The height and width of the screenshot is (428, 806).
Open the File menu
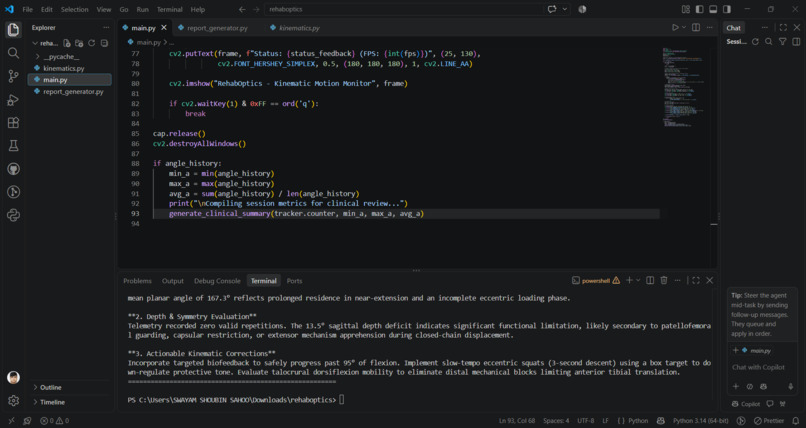(27, 9)
